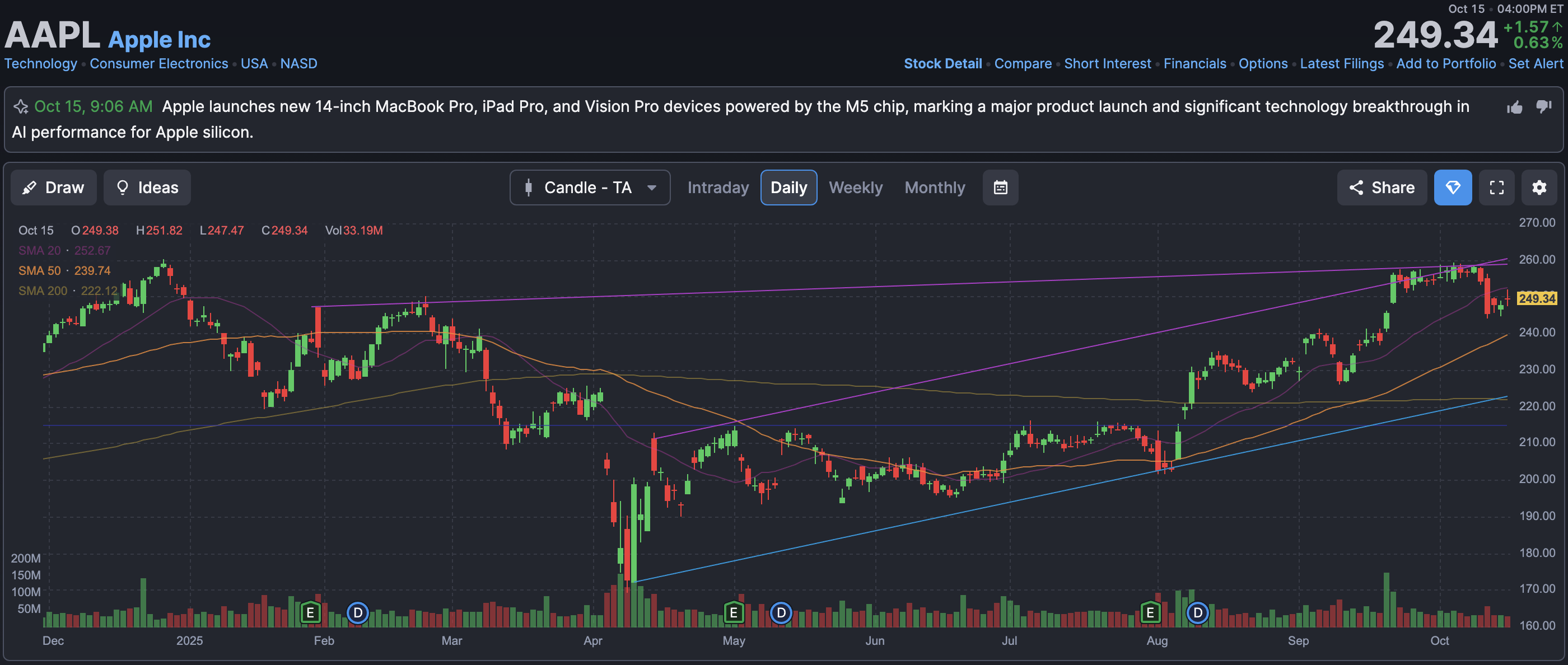1568x665 pixels.
Task: Open the calendar date range picker
Action: tap(1000, 188)
